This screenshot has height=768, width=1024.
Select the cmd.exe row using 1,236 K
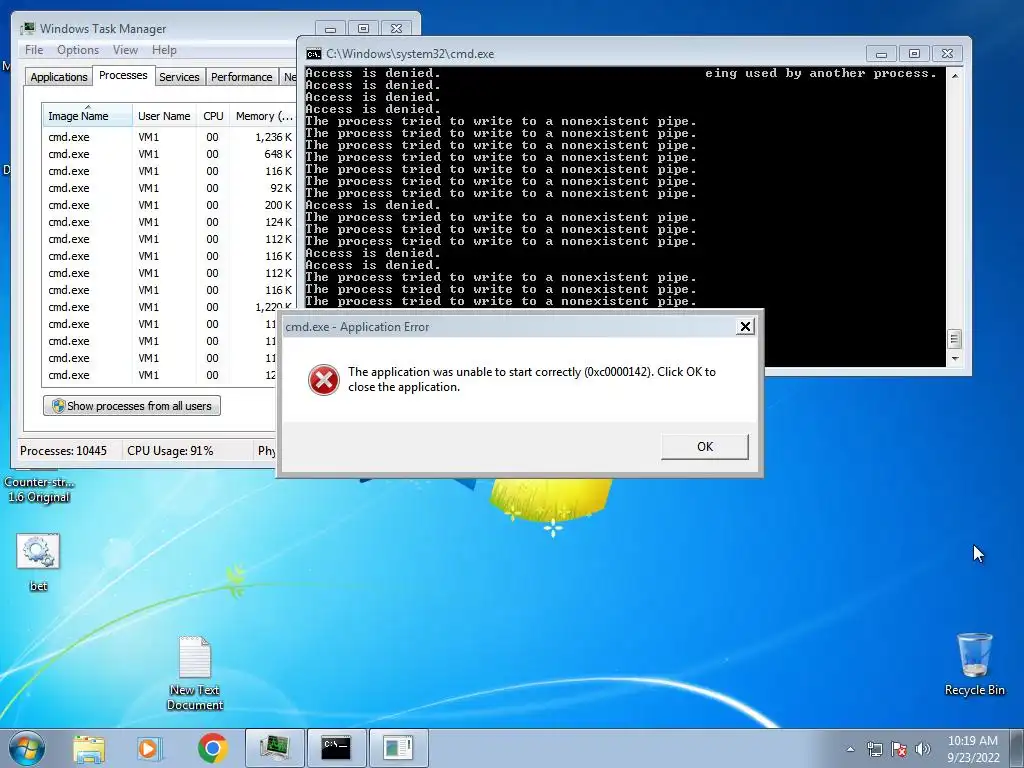[169, 137]
